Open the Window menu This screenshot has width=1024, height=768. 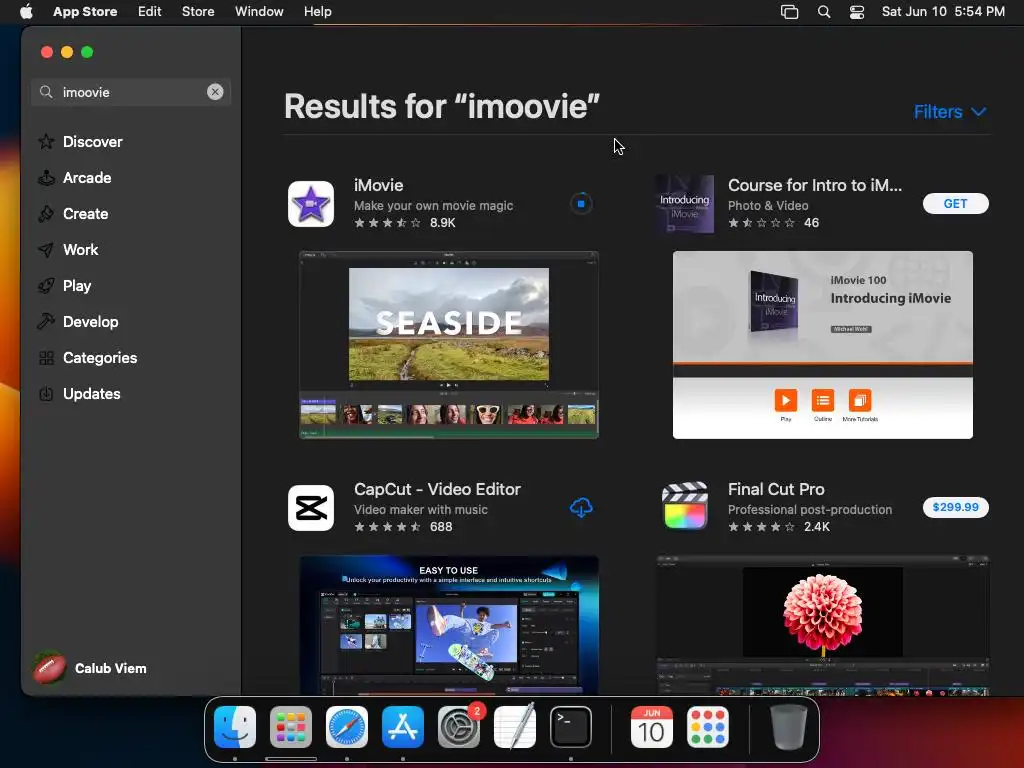(x=259, y=12)
